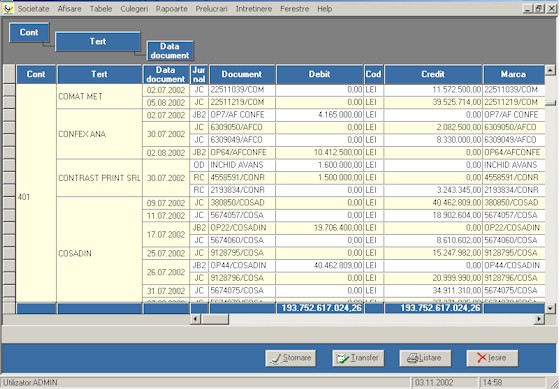Click date 09.07.2002 in Data document

tap(166, 203)
